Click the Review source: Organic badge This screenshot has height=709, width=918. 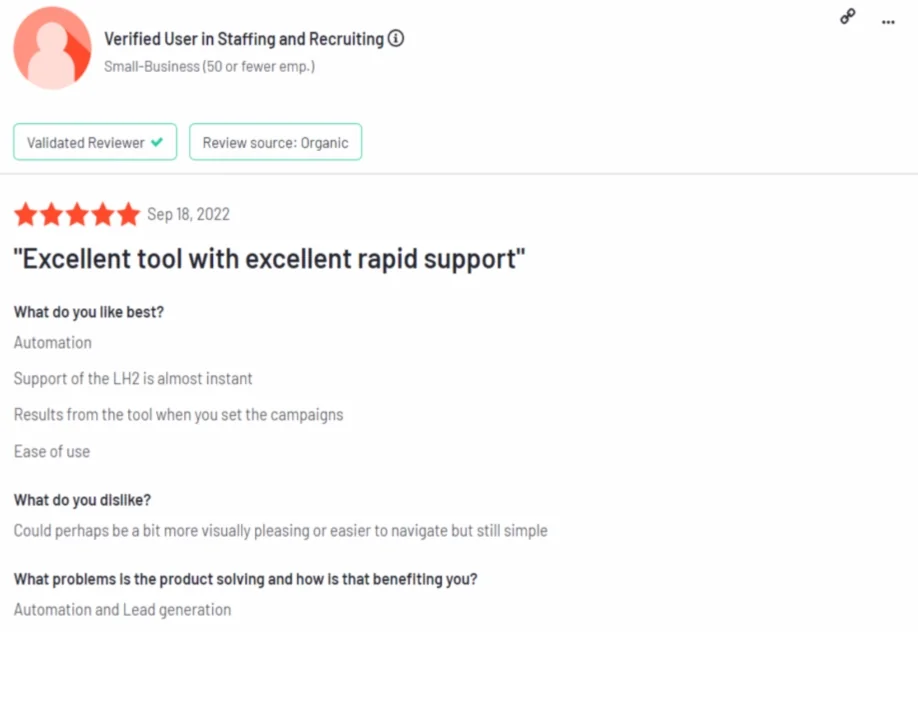click(275, 143)
